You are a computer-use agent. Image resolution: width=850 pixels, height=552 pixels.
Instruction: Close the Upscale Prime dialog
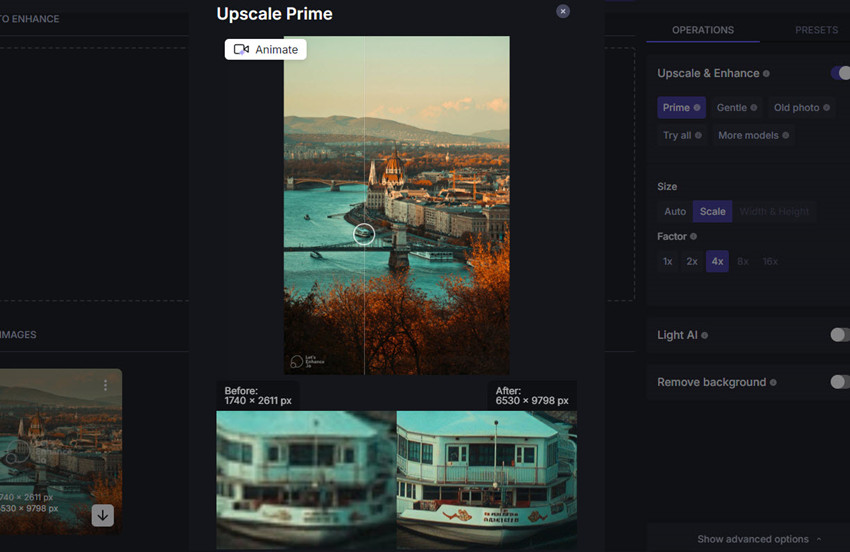[x=563, y=11]
